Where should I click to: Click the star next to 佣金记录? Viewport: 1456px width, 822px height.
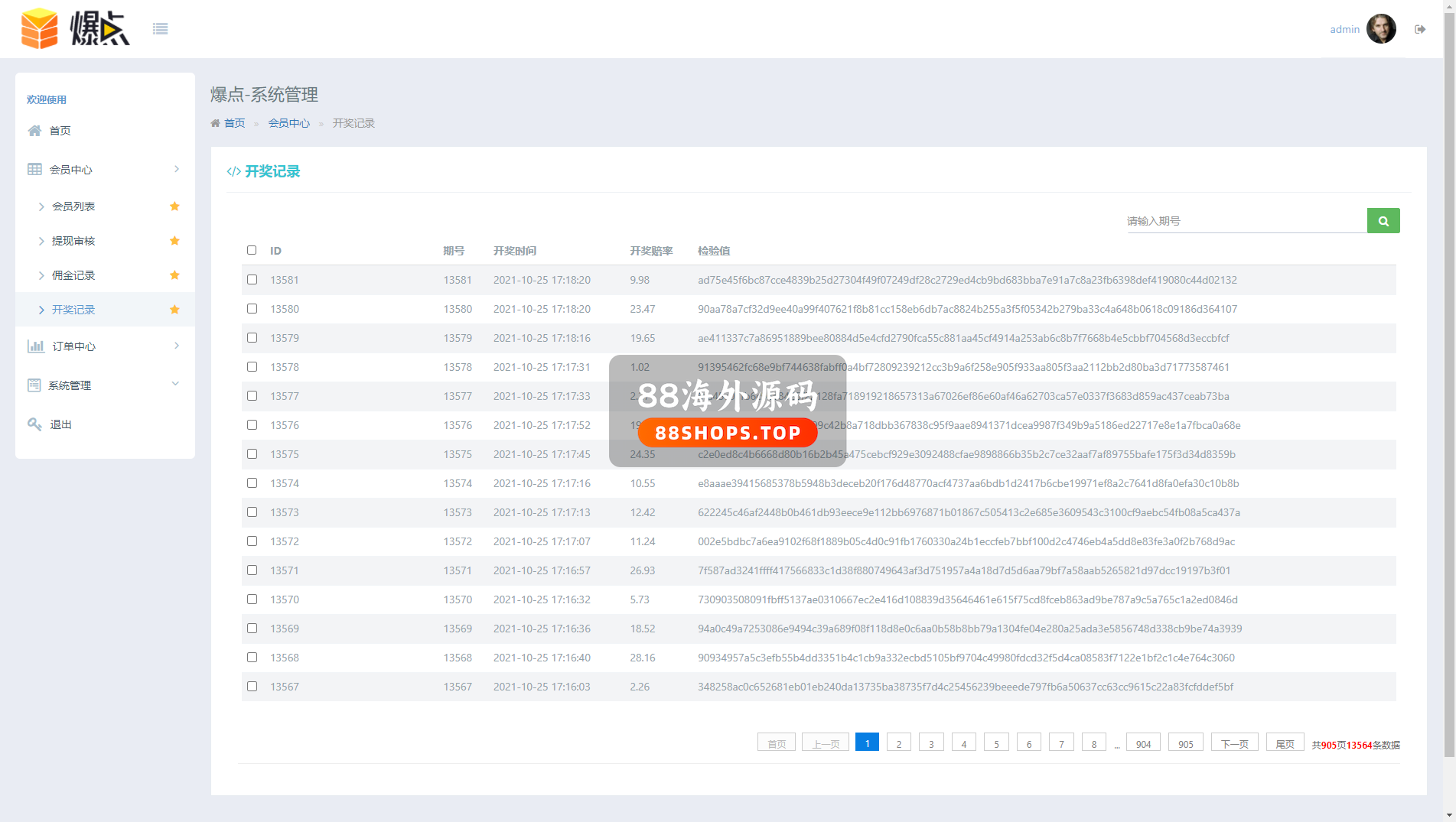(x=174, y=275)
